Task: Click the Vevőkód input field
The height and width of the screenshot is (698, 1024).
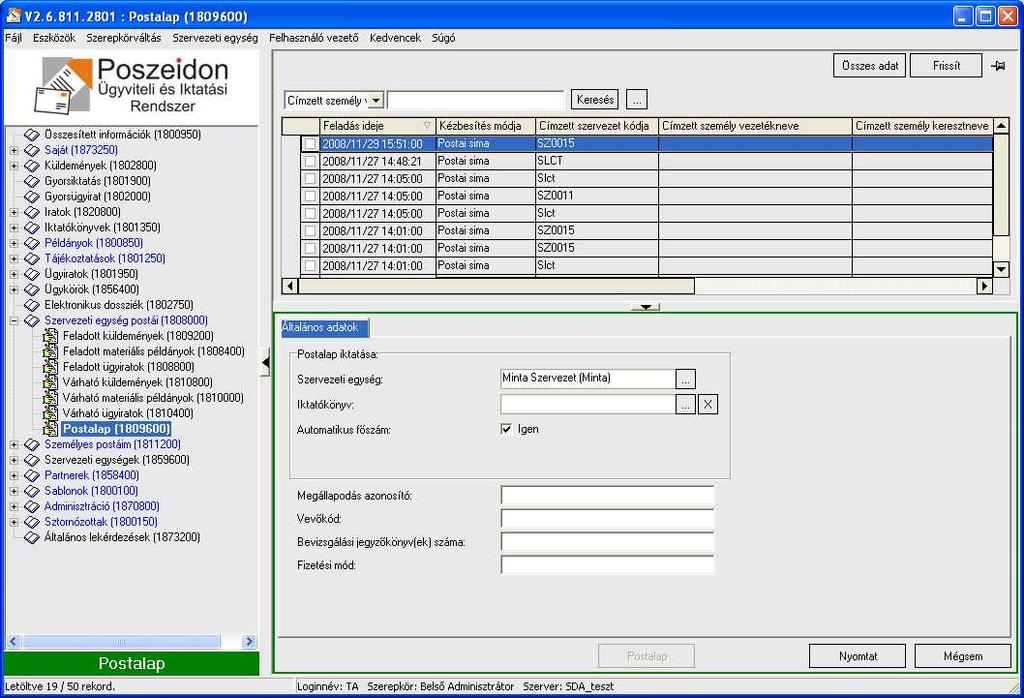Action: [x=607, y=519]
